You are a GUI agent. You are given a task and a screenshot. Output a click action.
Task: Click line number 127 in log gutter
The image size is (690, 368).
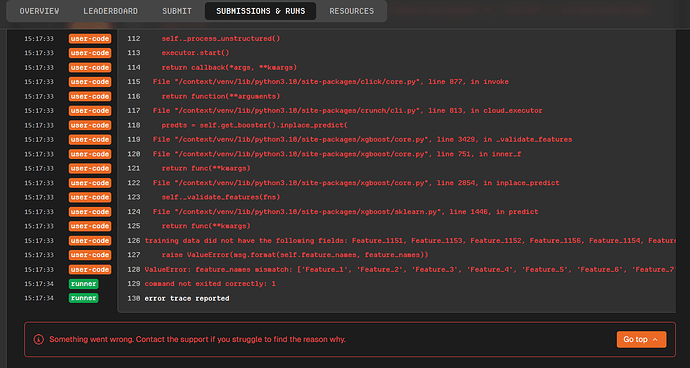pyautogui.click(x=133, y=255)
